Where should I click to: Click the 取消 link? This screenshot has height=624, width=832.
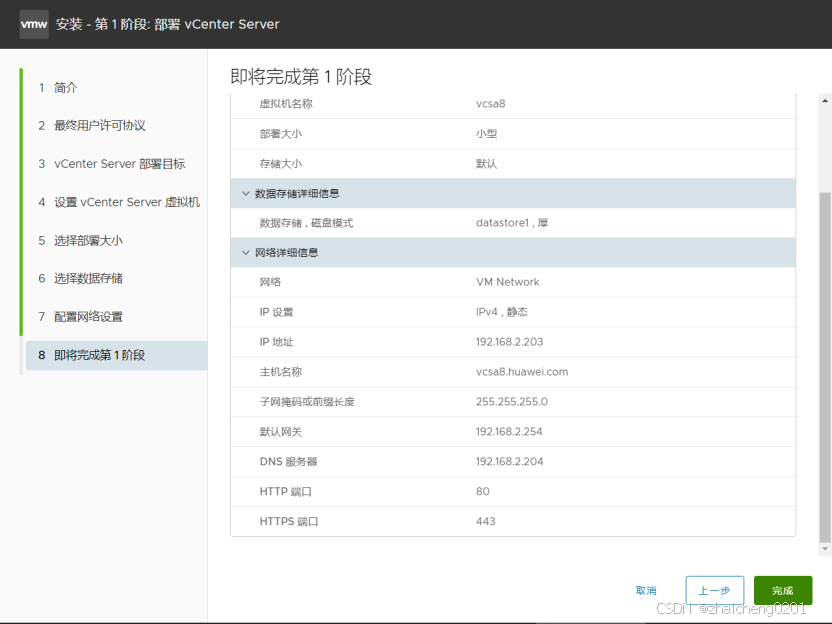(646, 591)
